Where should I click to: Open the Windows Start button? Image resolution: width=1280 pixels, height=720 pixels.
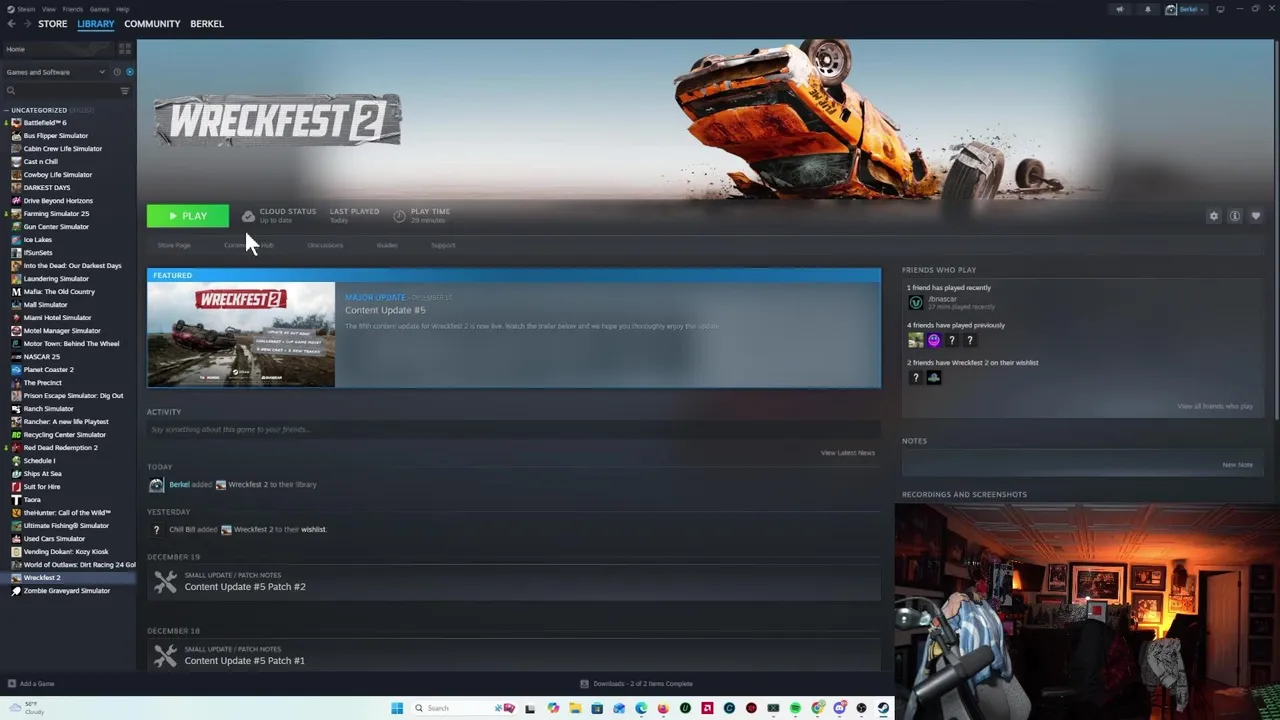coord(397,708)
